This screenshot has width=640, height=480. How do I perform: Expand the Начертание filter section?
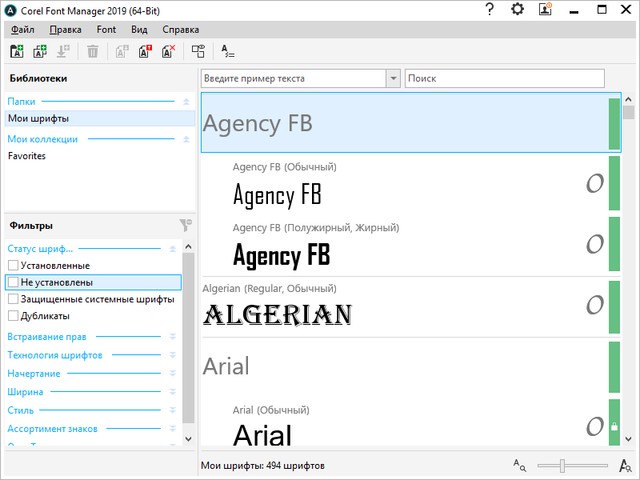tap(172, 373)
